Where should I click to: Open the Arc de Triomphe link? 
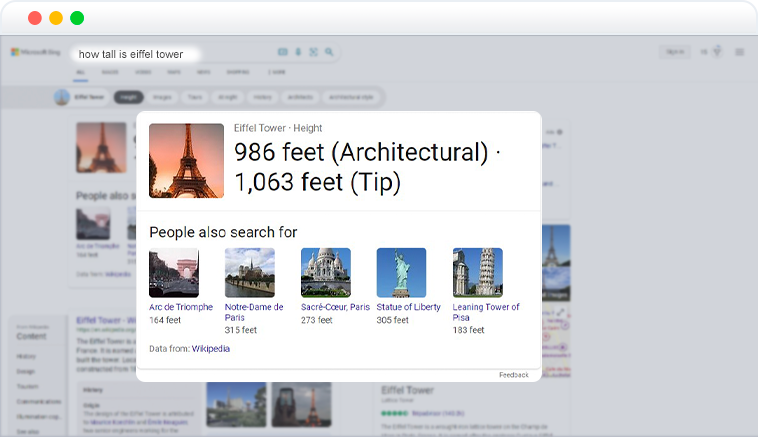click(181, 307)
